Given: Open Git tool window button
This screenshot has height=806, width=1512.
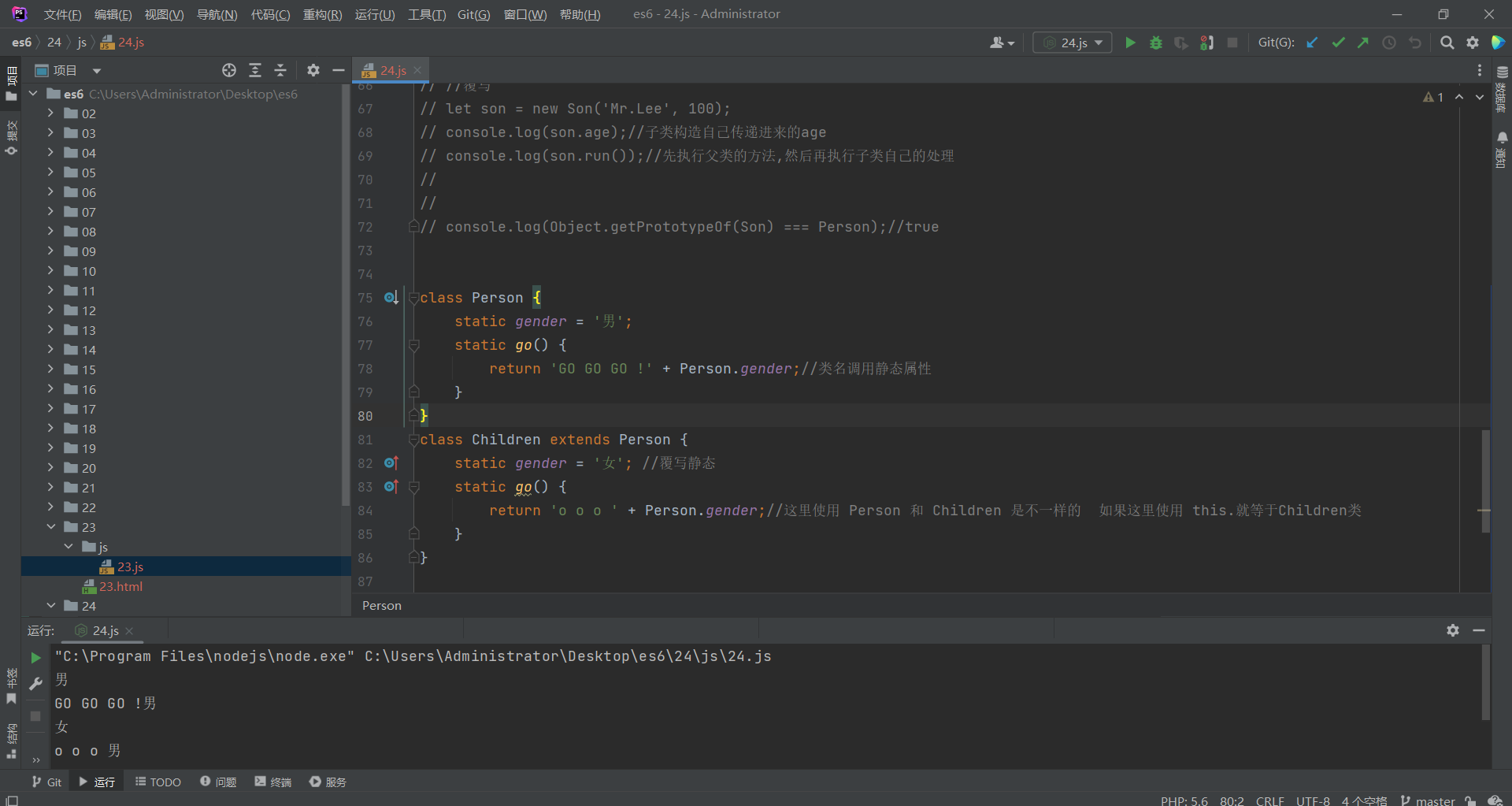Looking at the screenshot, I should pyautogui.click(x=46, y=782).
